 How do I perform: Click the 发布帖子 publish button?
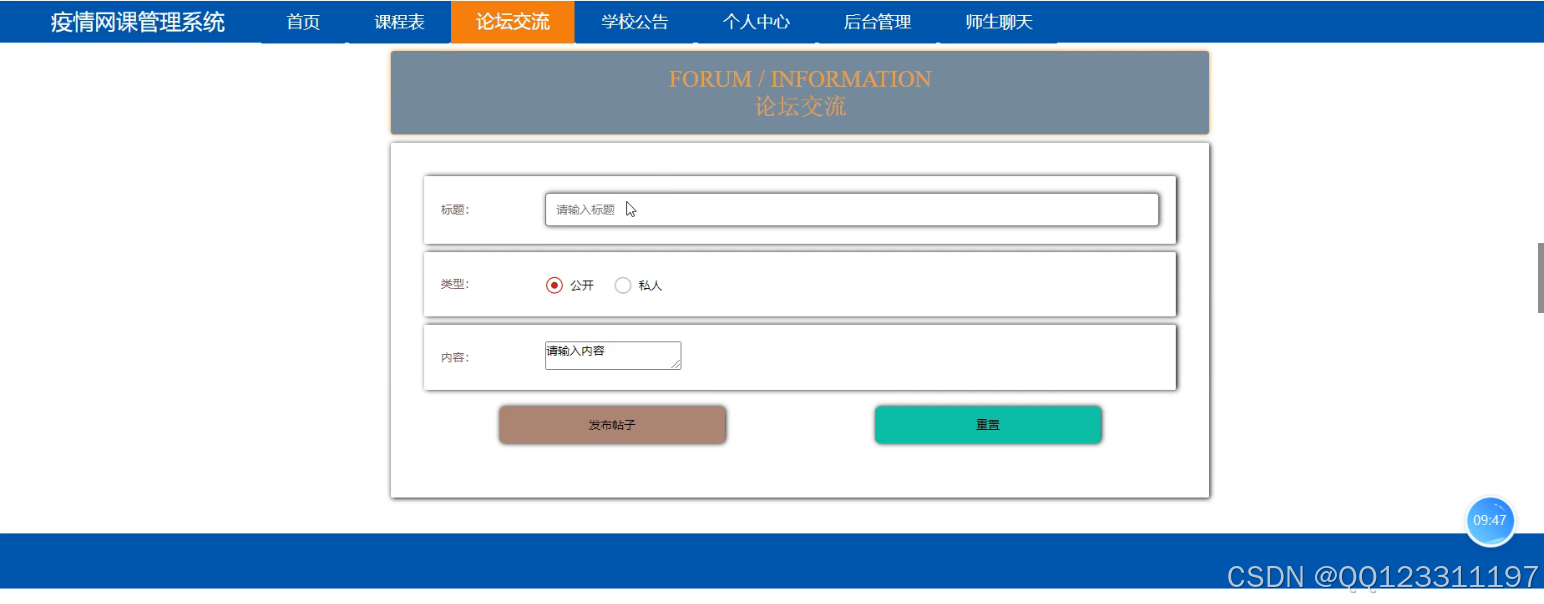tap(612, 424)
